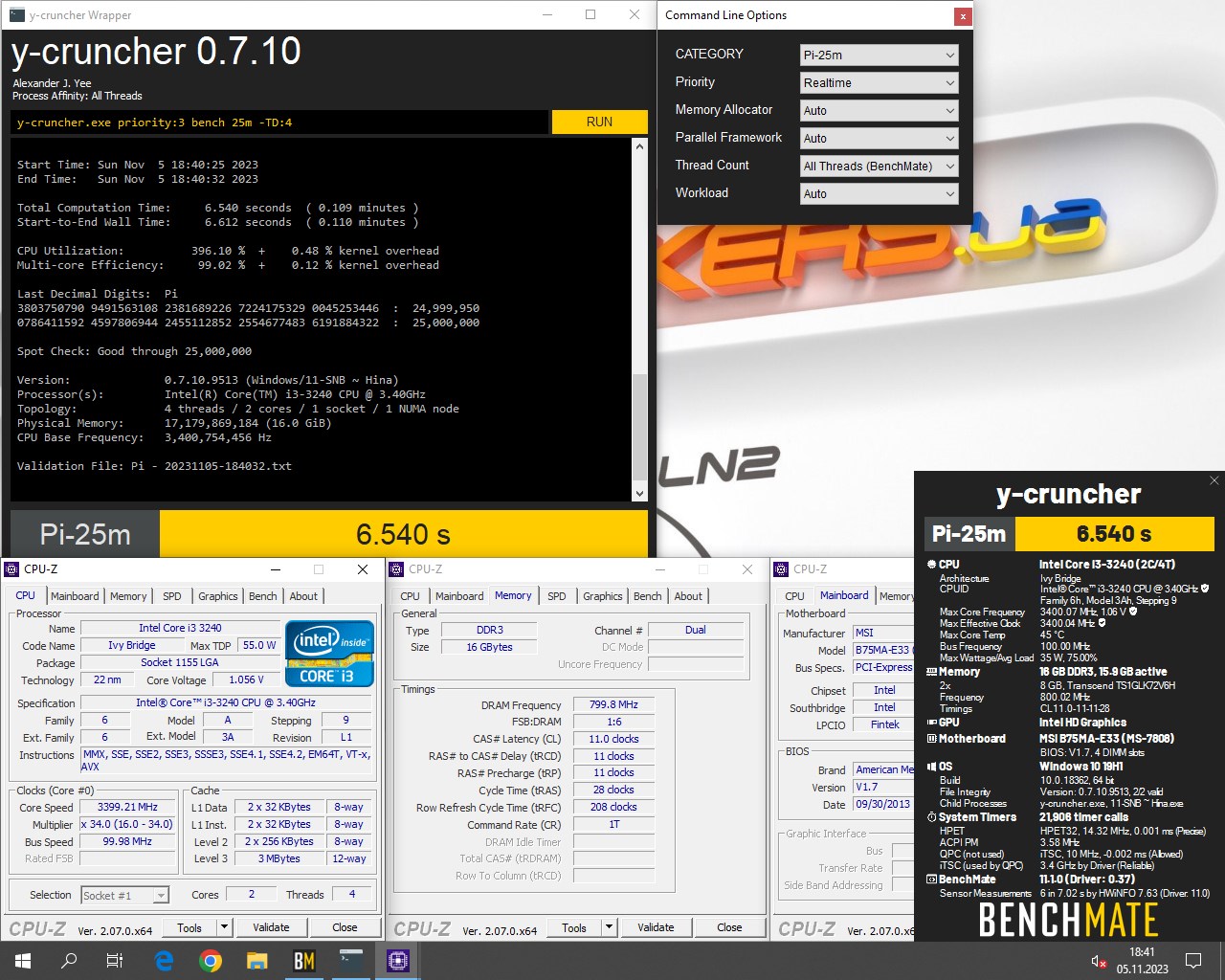Viewport: 1225px width, 980px height.
Task: Open the Socket #1 selection dropdown
Action: pos(124,896)
